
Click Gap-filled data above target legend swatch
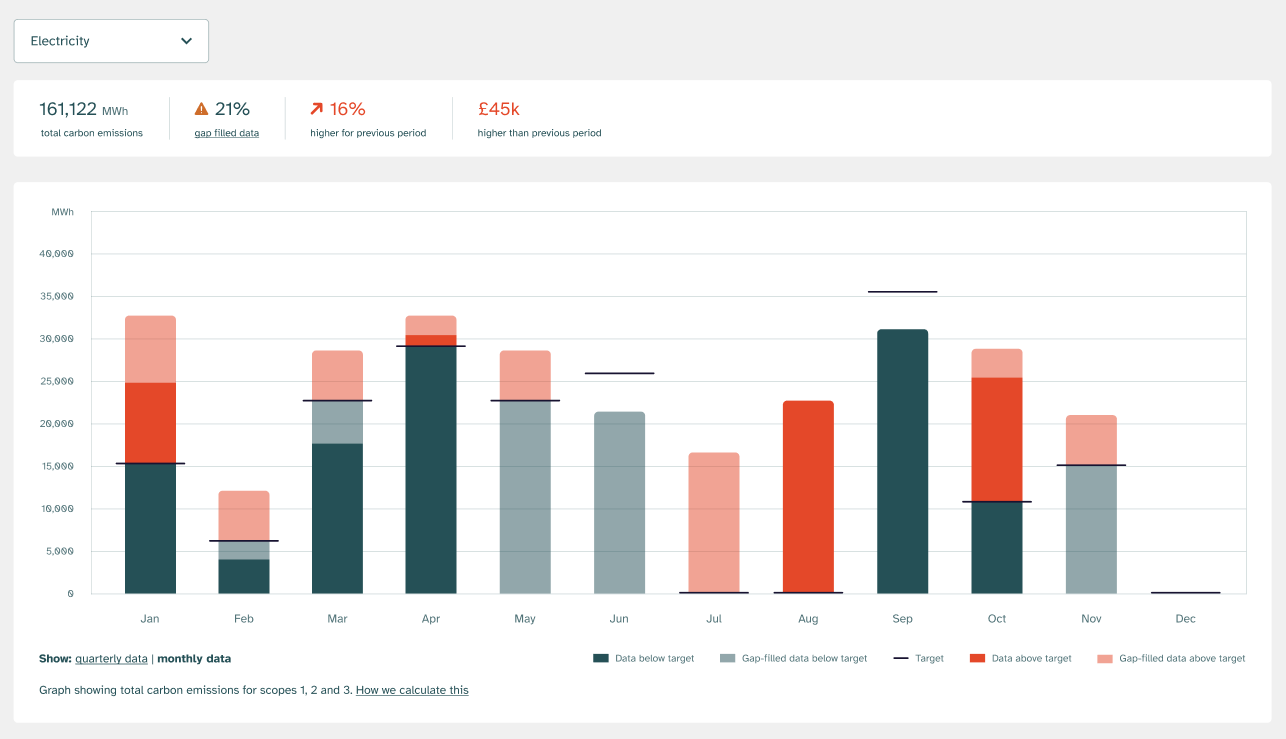click(1104, 659)
